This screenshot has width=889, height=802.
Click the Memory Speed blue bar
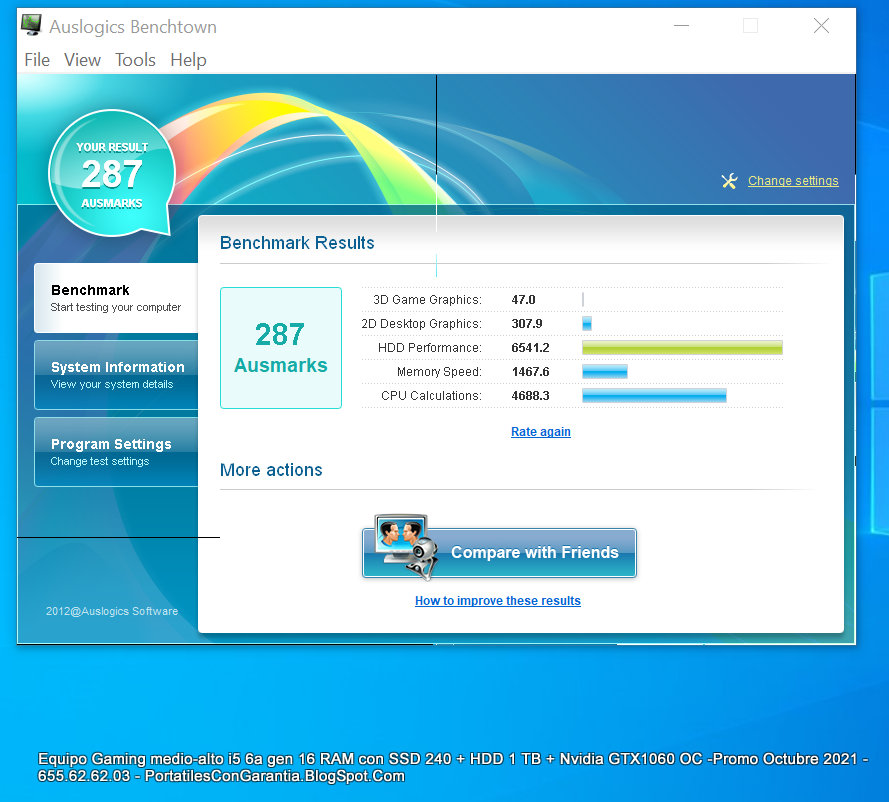(604, 372)
